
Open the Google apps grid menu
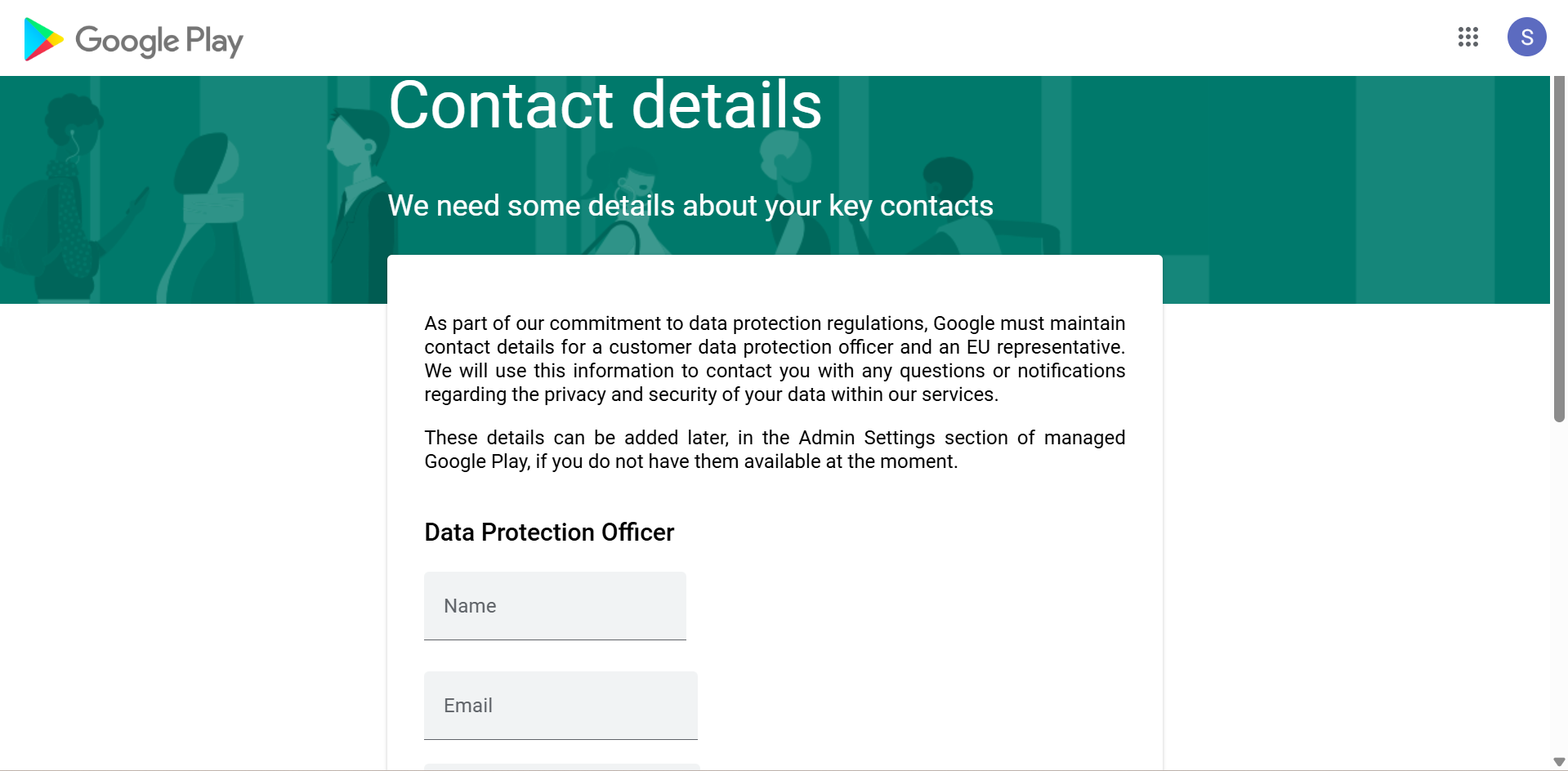(1467, 38)
